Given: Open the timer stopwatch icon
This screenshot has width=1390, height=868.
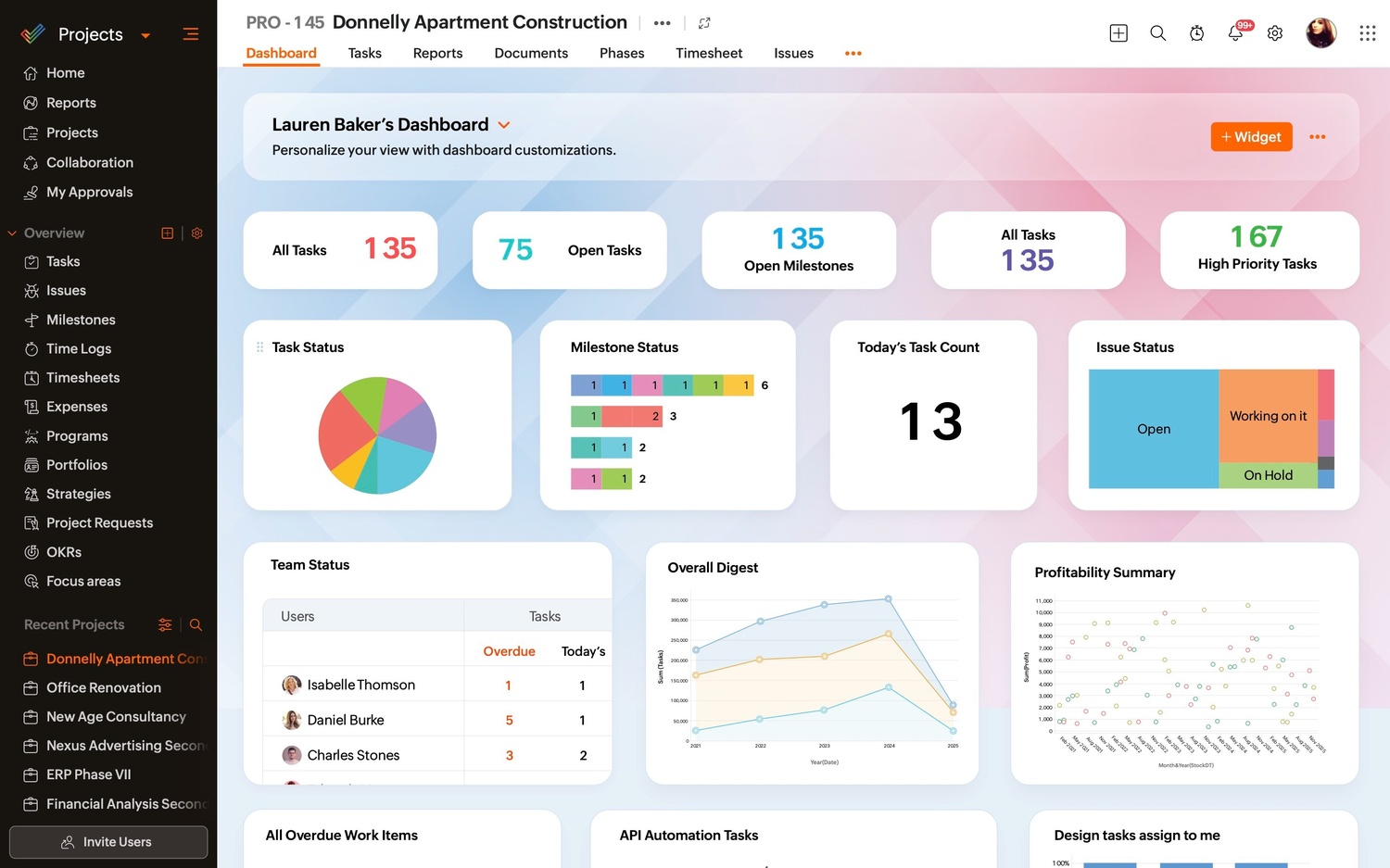Looking at the screenshot, I should coord(1196,33).
